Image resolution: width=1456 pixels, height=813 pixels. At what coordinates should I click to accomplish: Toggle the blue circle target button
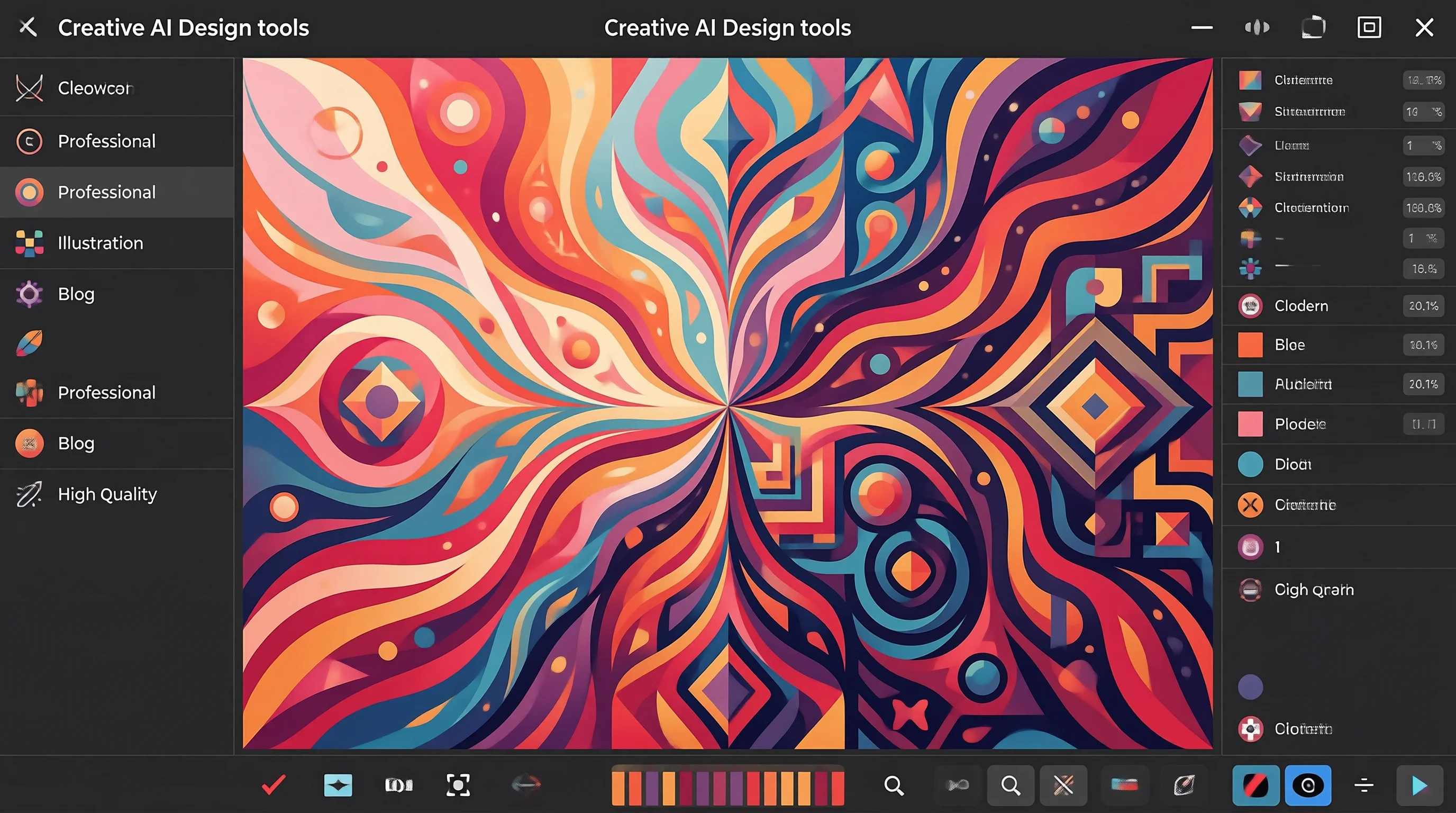coord(1308,785)
